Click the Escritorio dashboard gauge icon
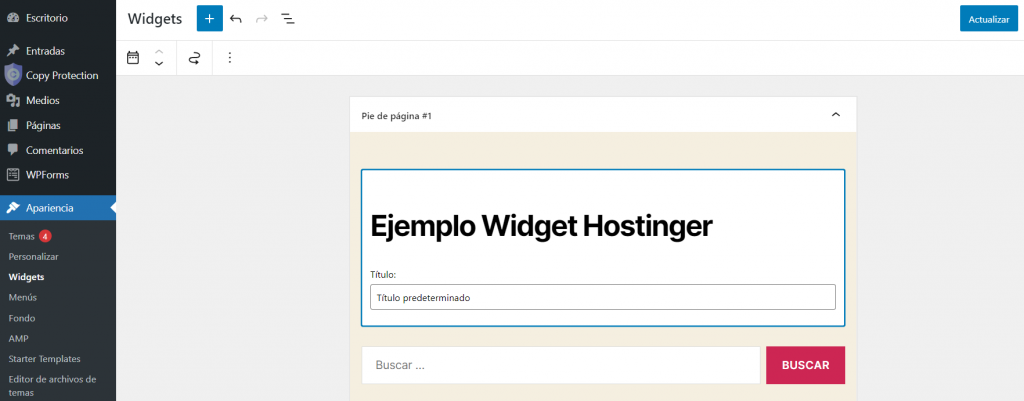The height and width of the screenshot is (401, 1024). [x=13, y=18]
